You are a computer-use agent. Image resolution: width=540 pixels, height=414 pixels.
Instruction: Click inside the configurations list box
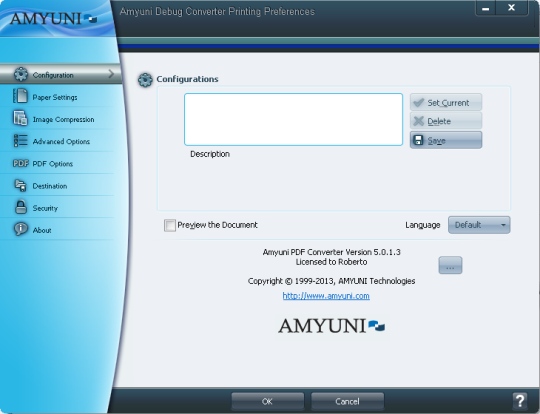click(293, 119)
